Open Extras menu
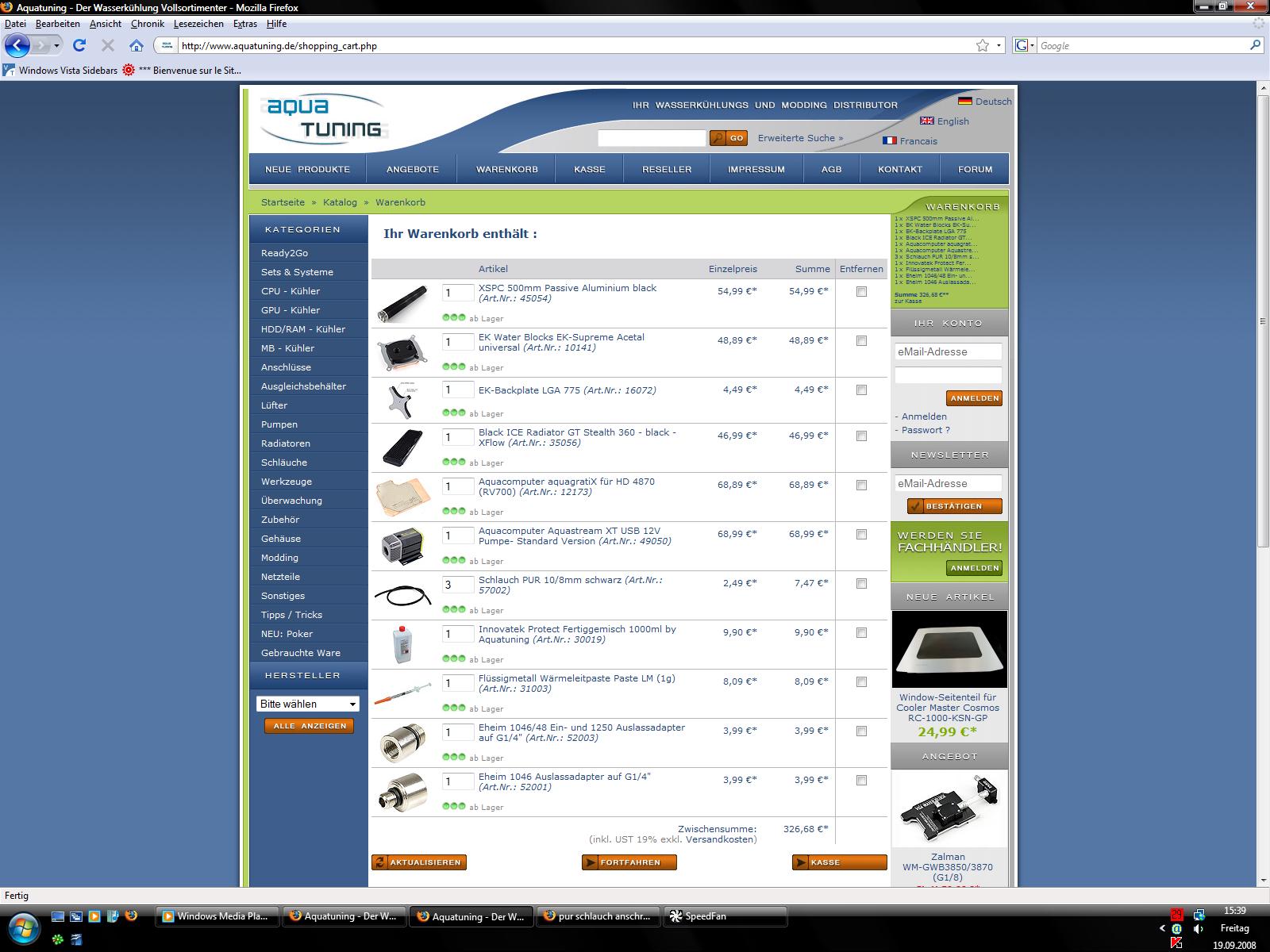 [x=245, y=24]
